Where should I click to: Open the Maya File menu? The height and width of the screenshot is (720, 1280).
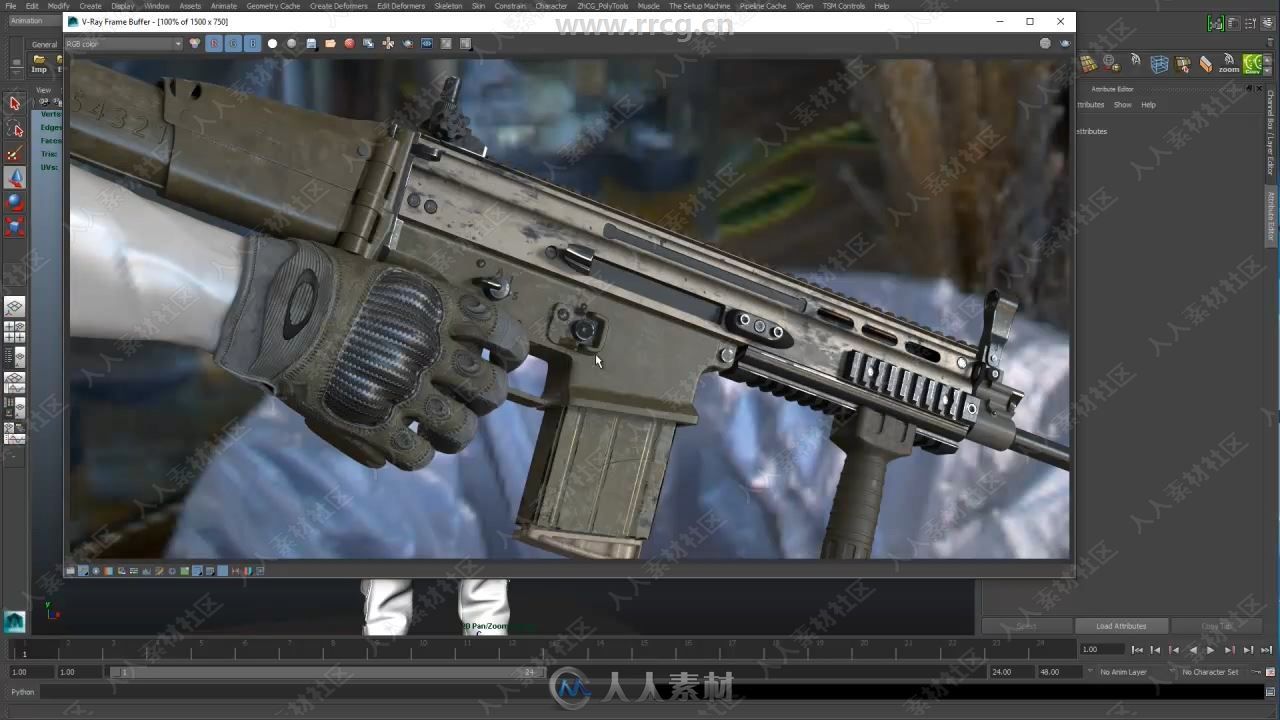coord(10,6)
